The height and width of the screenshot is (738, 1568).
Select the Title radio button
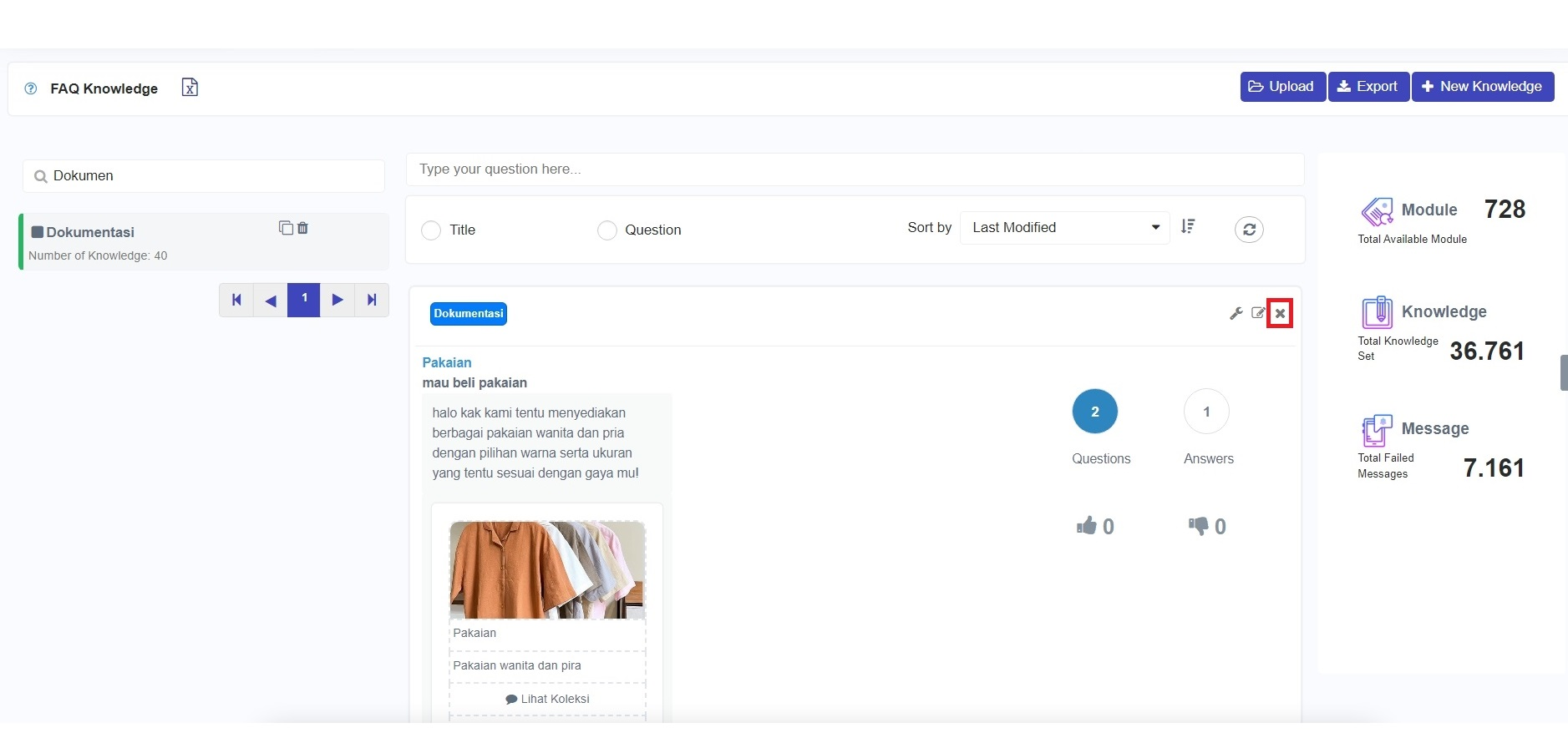coord(431,230)
